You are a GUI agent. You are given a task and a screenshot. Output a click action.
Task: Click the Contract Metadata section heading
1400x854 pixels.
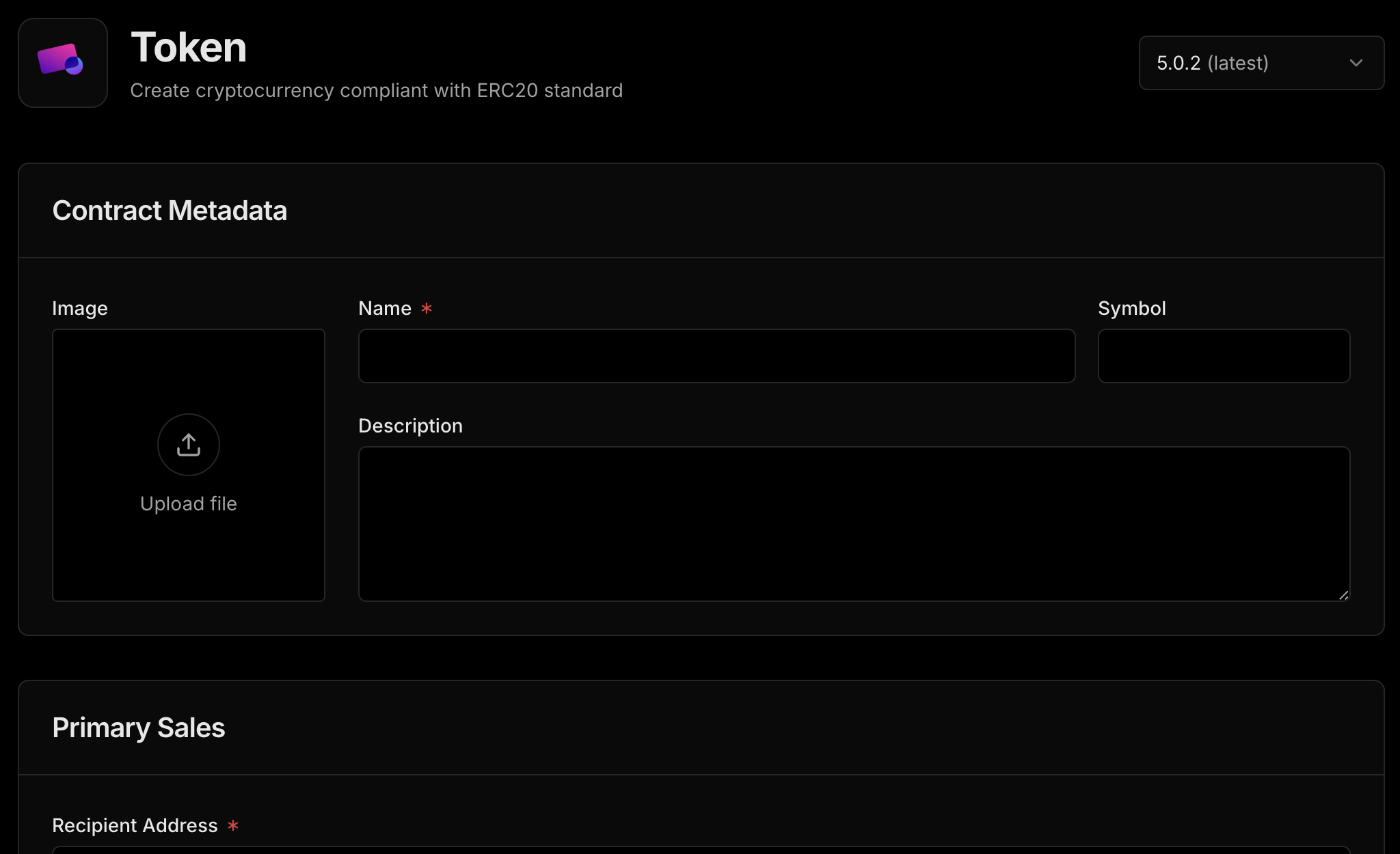click(170, 210)
